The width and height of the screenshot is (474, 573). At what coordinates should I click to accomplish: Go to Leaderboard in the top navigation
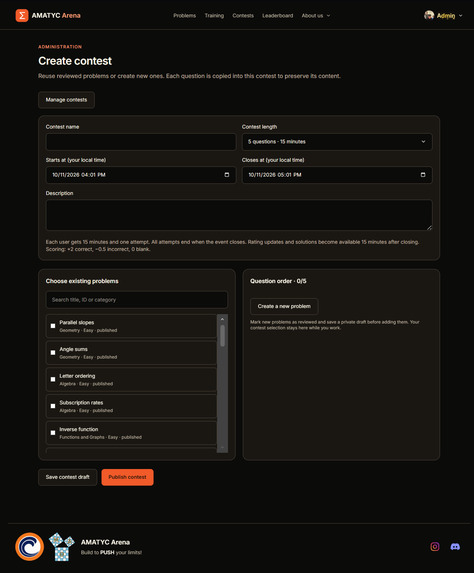[x=278, y=16]
